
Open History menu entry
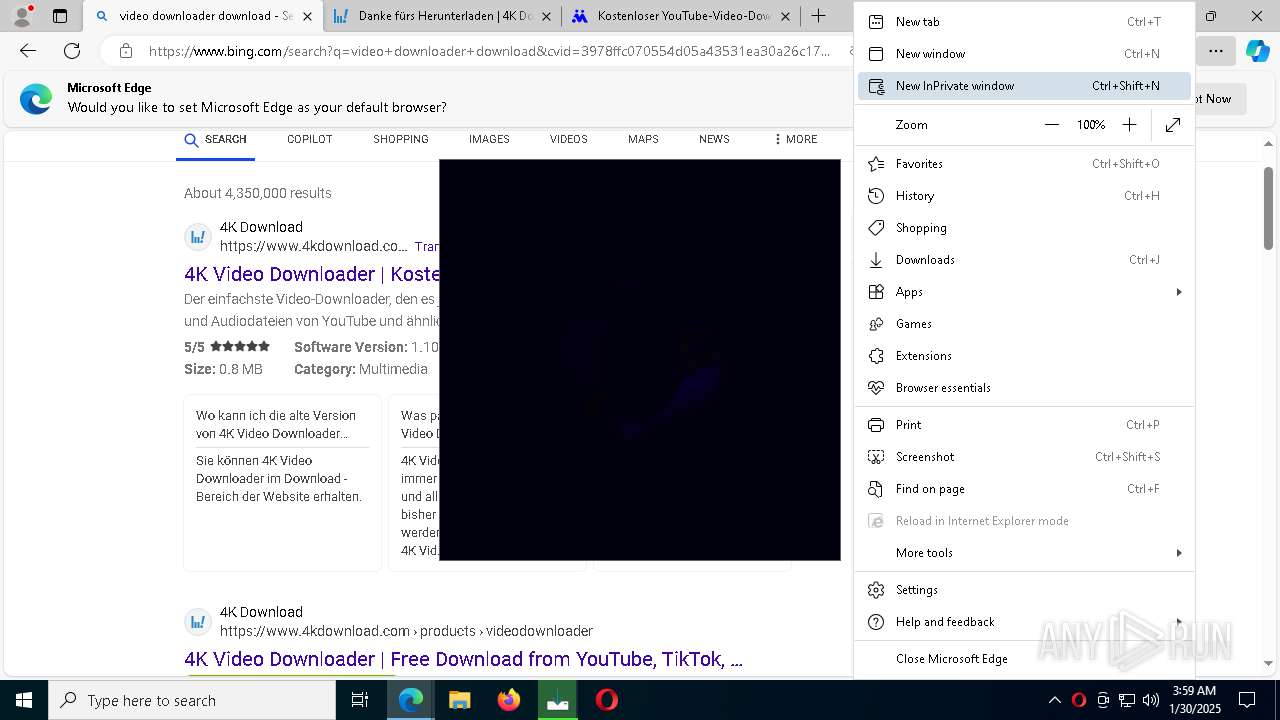click(1024, 196)
